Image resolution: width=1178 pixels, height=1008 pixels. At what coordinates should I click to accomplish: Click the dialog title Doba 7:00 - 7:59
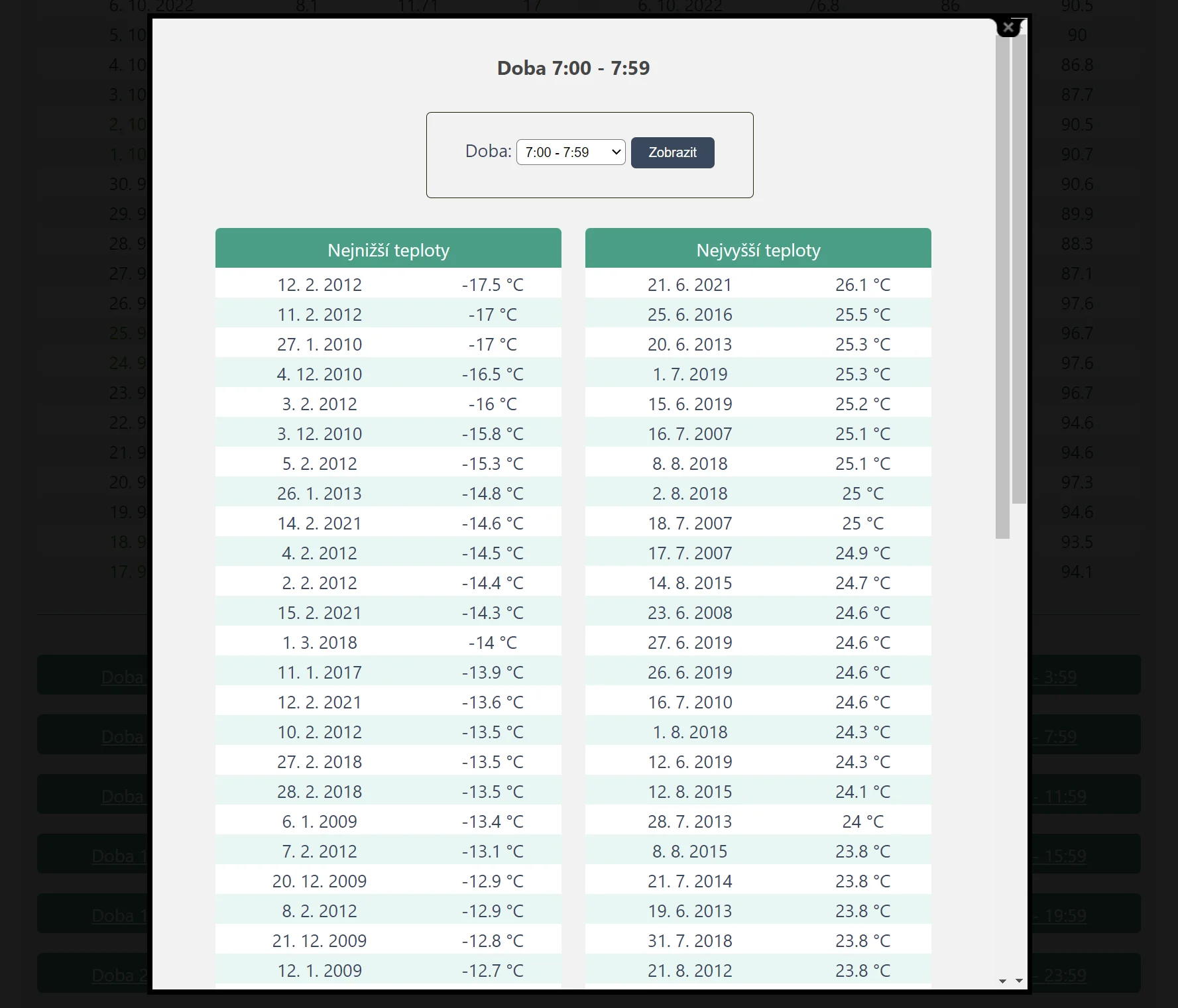pyautogui.click(x=573, y=68)
